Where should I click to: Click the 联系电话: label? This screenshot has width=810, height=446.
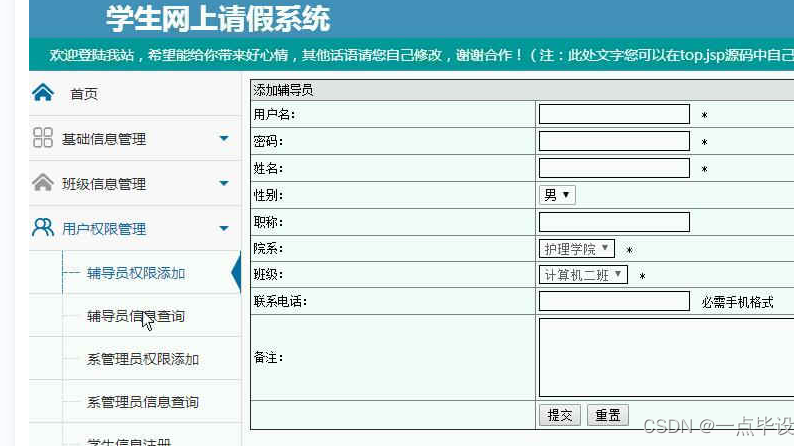280,301
